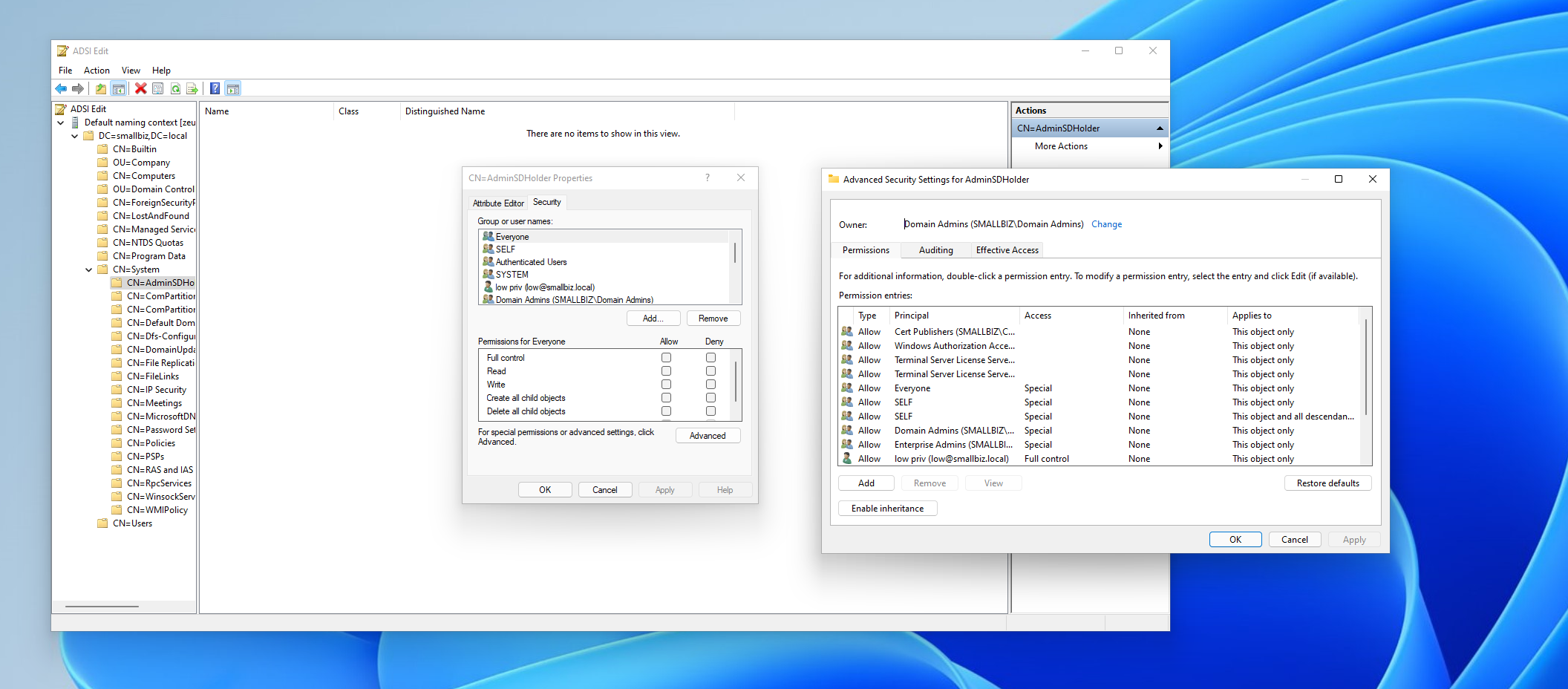Switch to the Attribute Editor tab
This screenshot has height=689, width=1568.
click(498, 203)
